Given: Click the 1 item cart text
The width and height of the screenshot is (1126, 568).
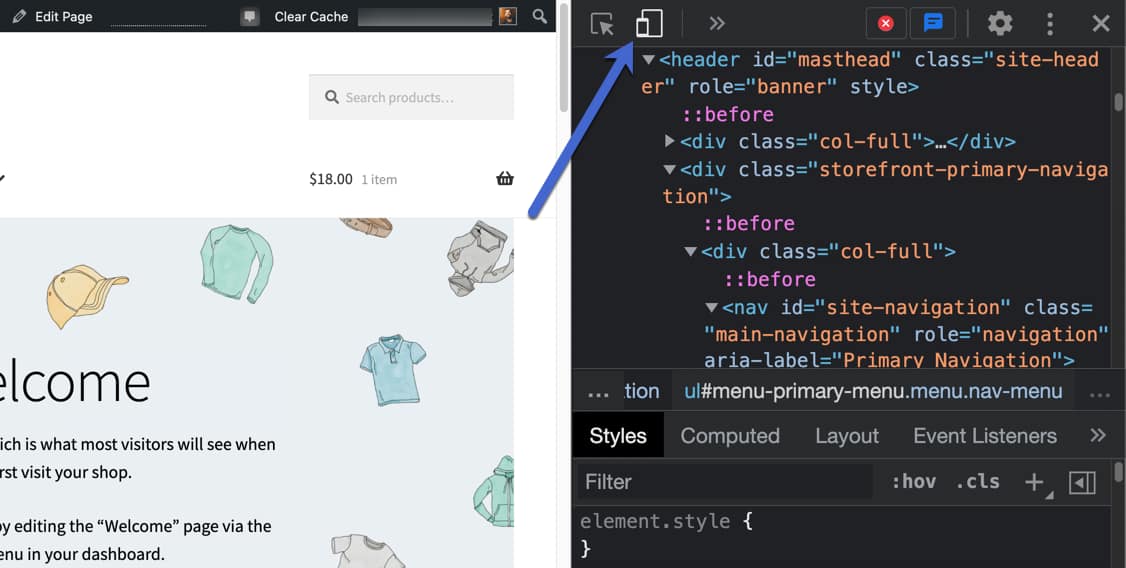Looking at the screenshot, I should pos(379,180).
